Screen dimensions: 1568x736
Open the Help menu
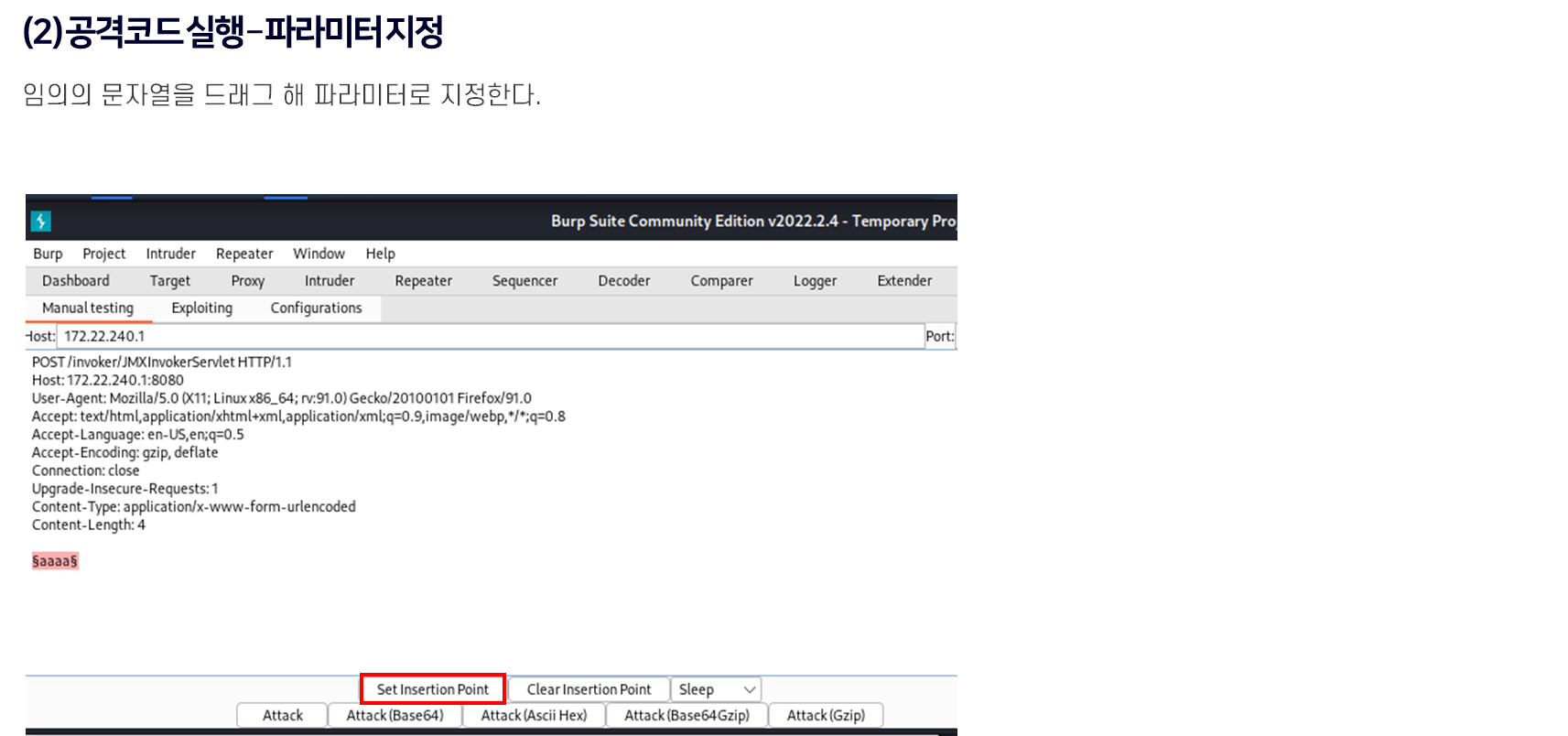coord(380,254)
